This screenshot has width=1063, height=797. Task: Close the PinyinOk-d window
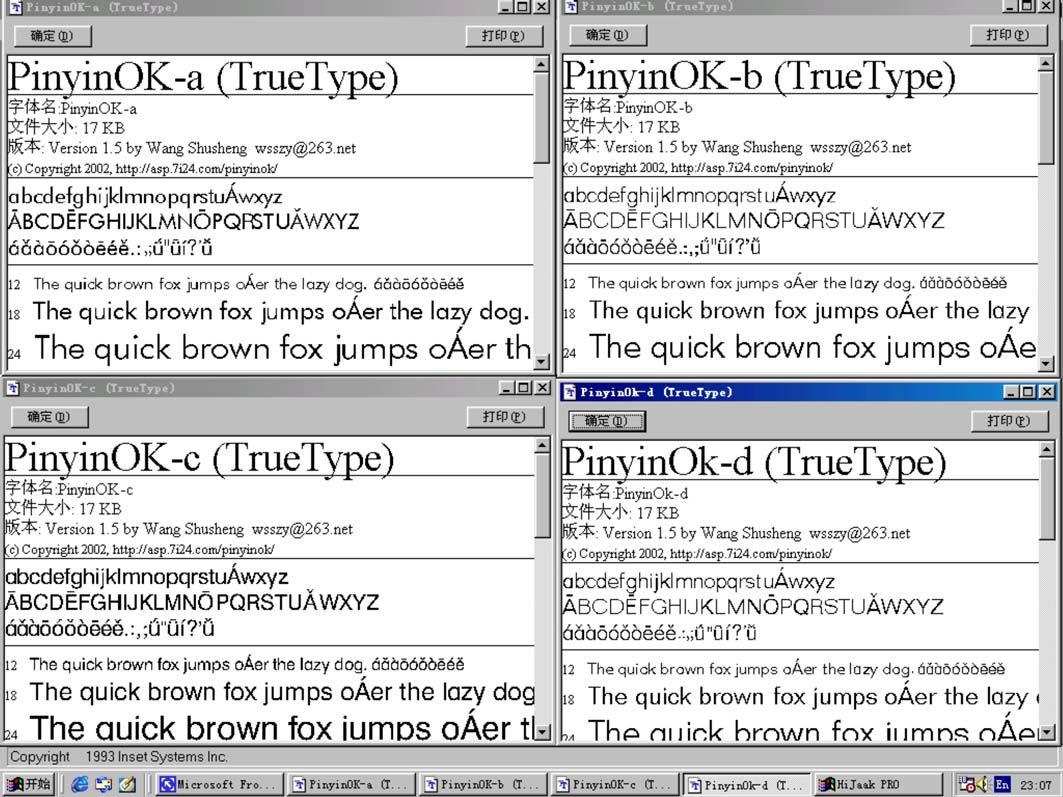(x=1047, y=392)
